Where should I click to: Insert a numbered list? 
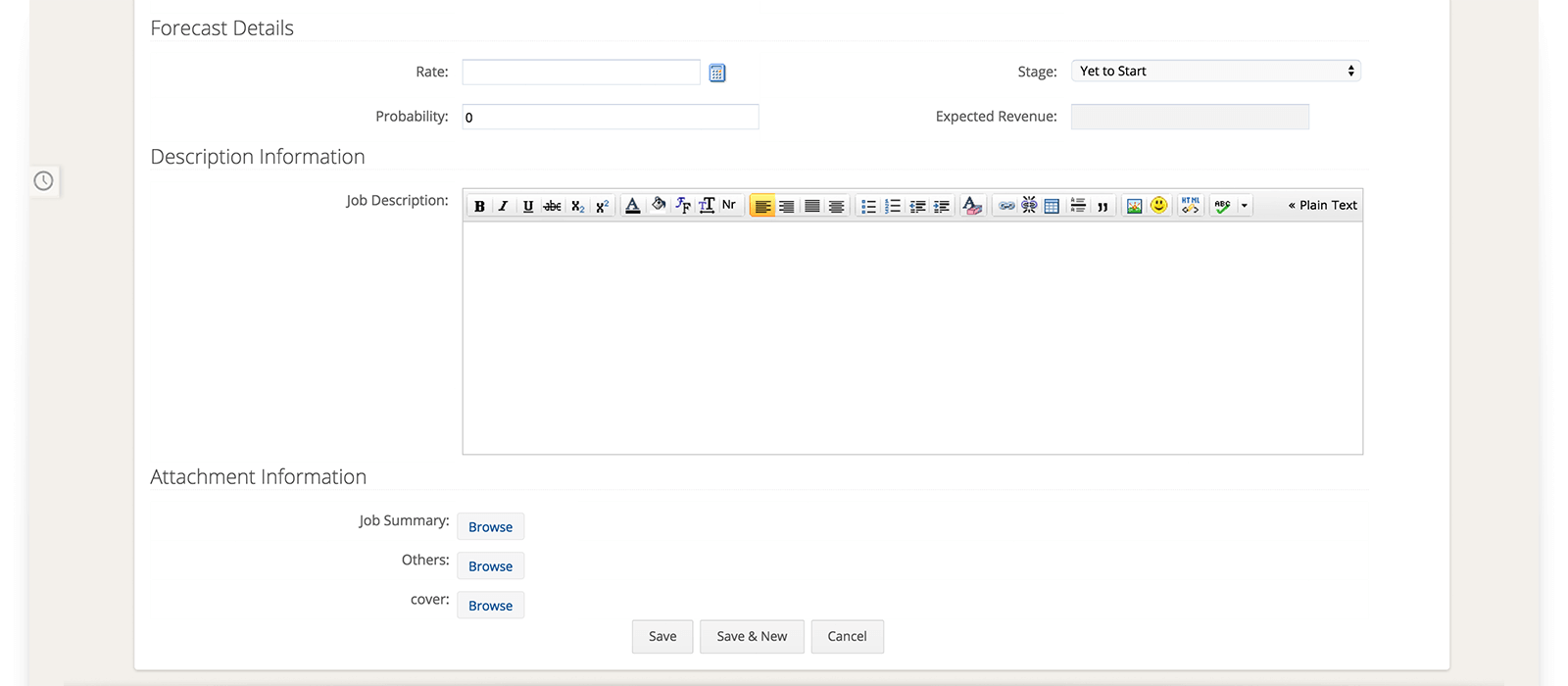tap(893, 206)
